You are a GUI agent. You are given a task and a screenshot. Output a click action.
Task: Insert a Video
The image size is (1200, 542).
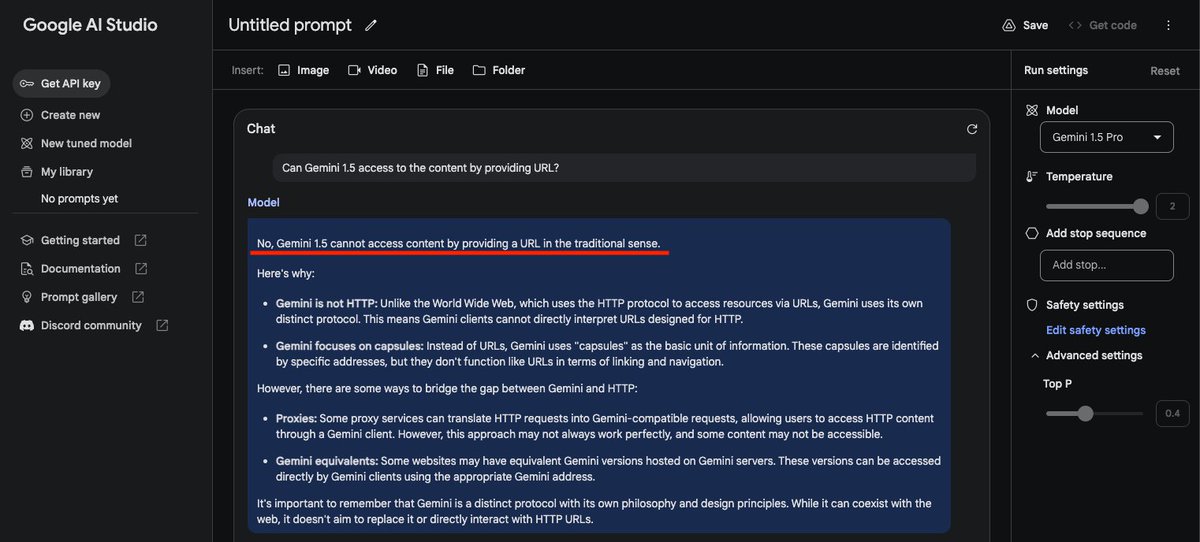pos(372,70)
